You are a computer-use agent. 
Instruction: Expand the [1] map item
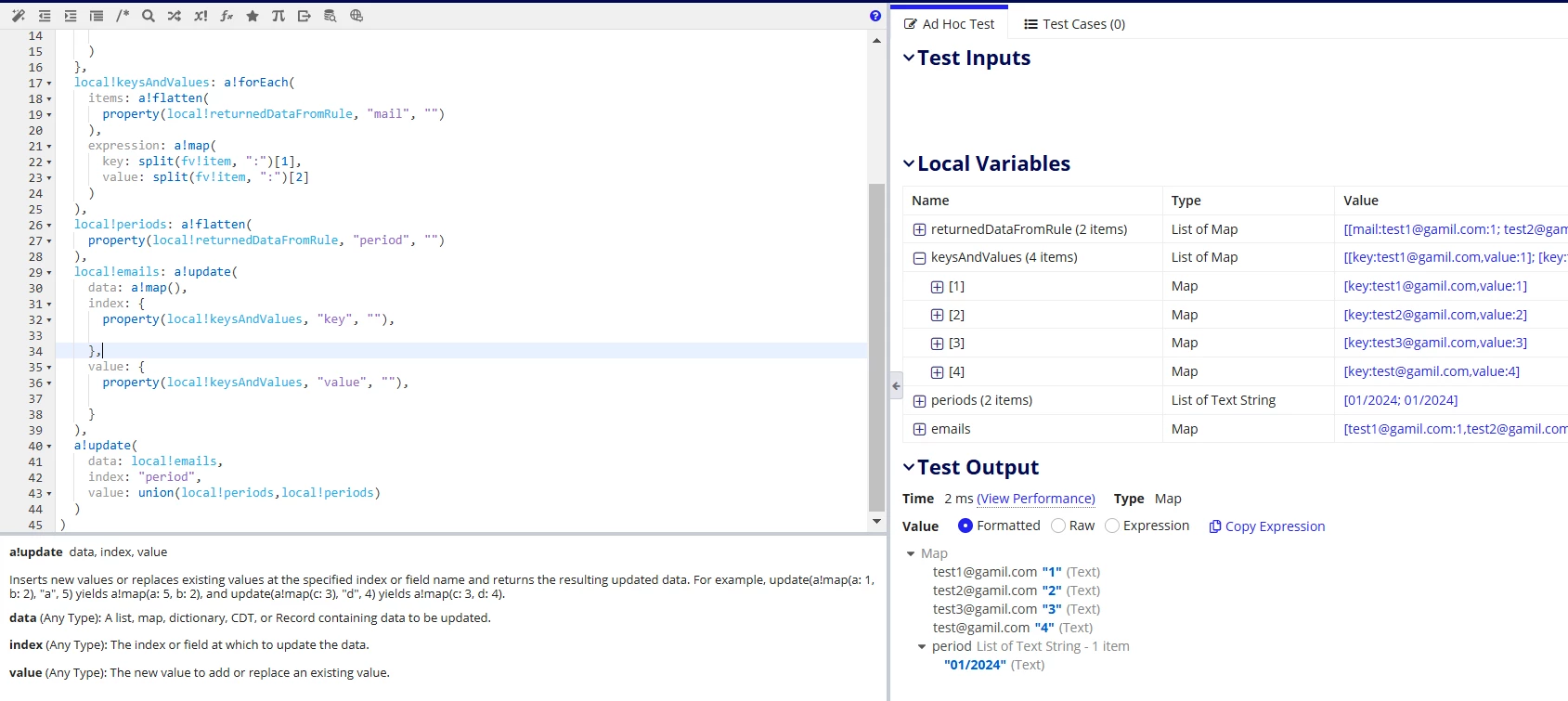[x=937, y=287]
